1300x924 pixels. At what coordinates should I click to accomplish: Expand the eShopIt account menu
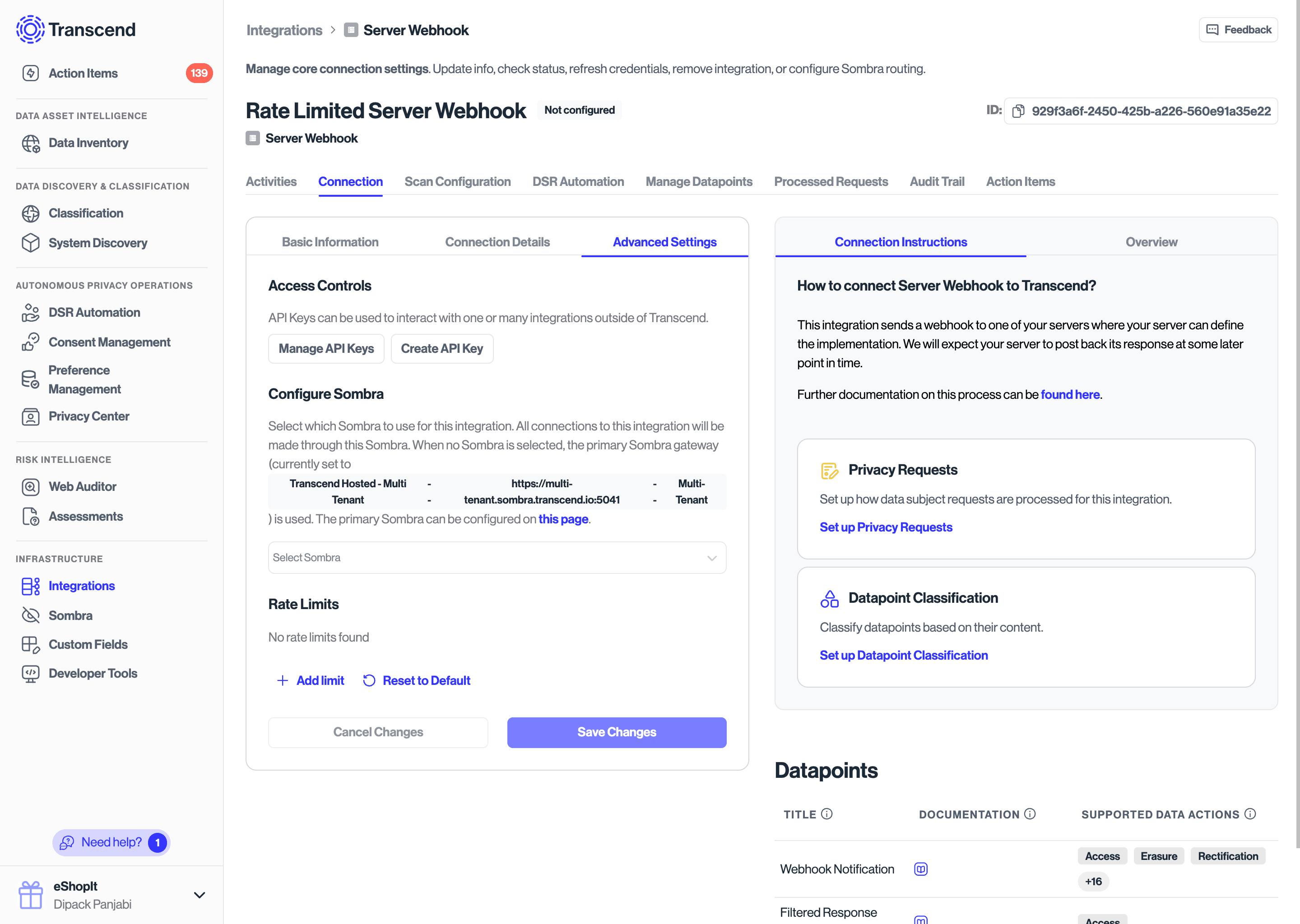(x=199, y=895)
